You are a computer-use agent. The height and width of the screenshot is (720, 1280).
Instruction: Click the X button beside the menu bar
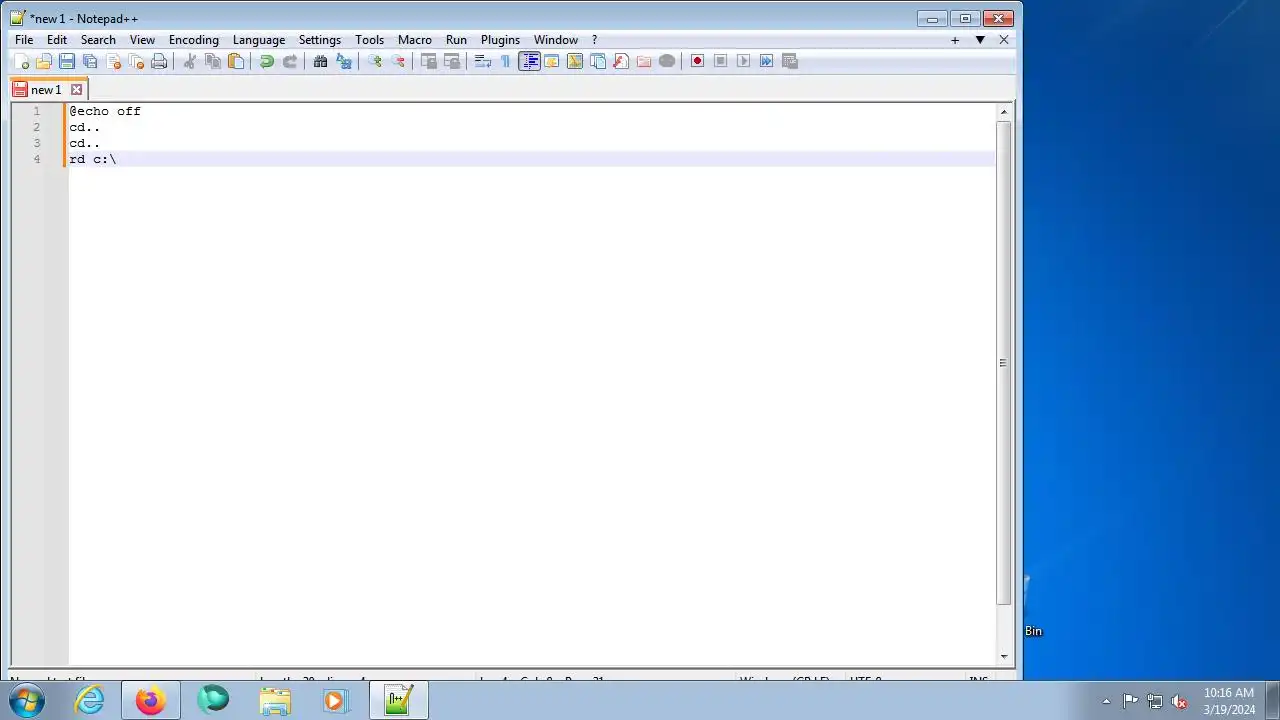pos(1004,40)
